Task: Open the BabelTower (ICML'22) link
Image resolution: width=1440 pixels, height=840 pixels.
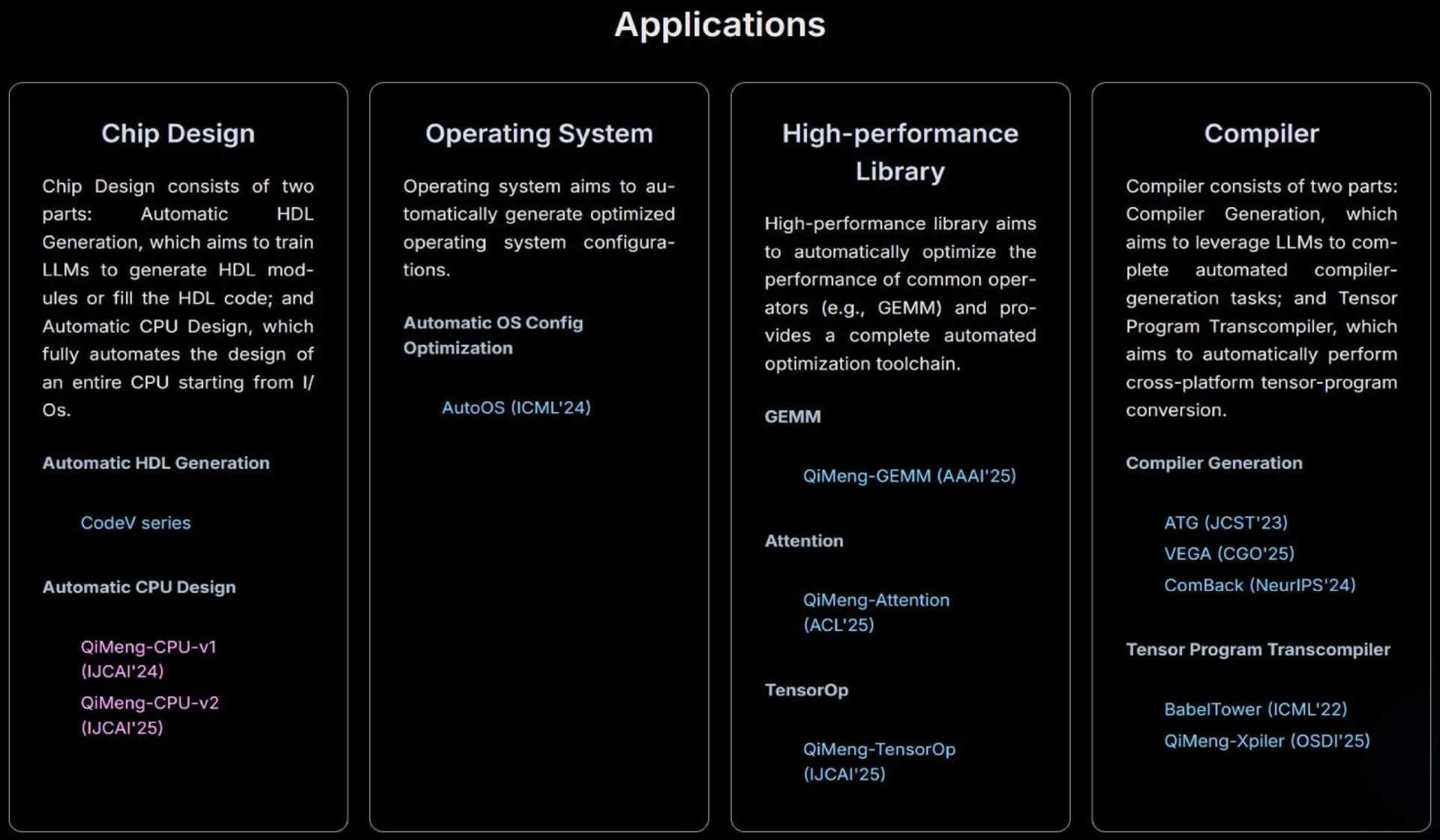Action: tap(1255, 709)
